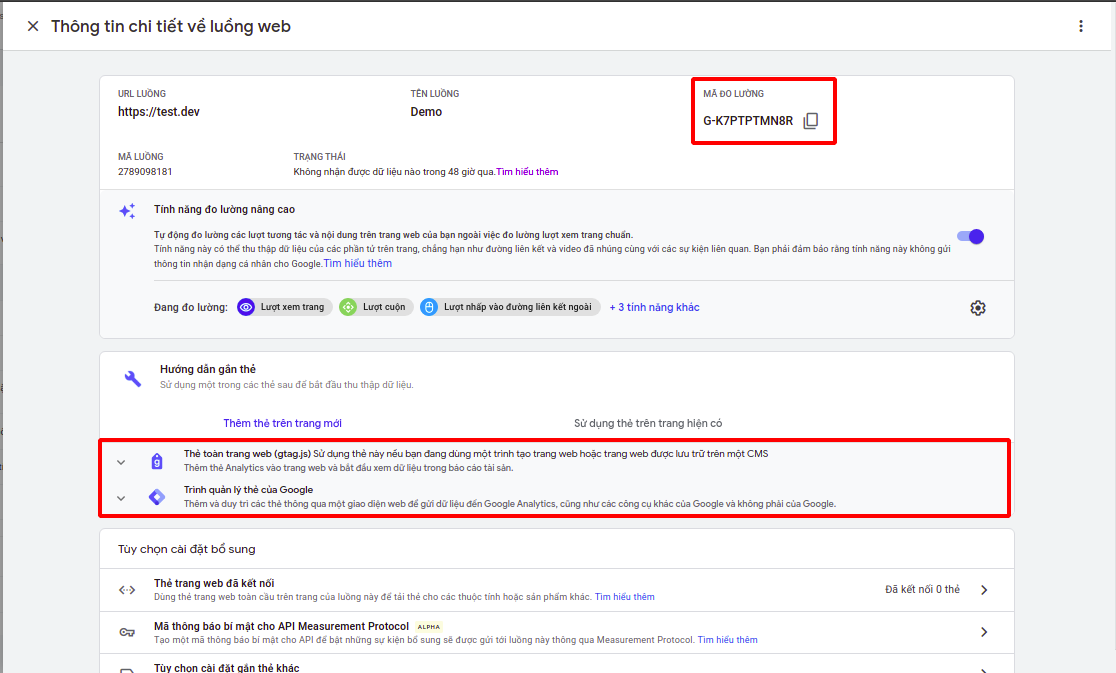Click the Tính năng đo lường nâng cao heading
This screenshot has width=1116, height=673.
[x=224, y=209]
